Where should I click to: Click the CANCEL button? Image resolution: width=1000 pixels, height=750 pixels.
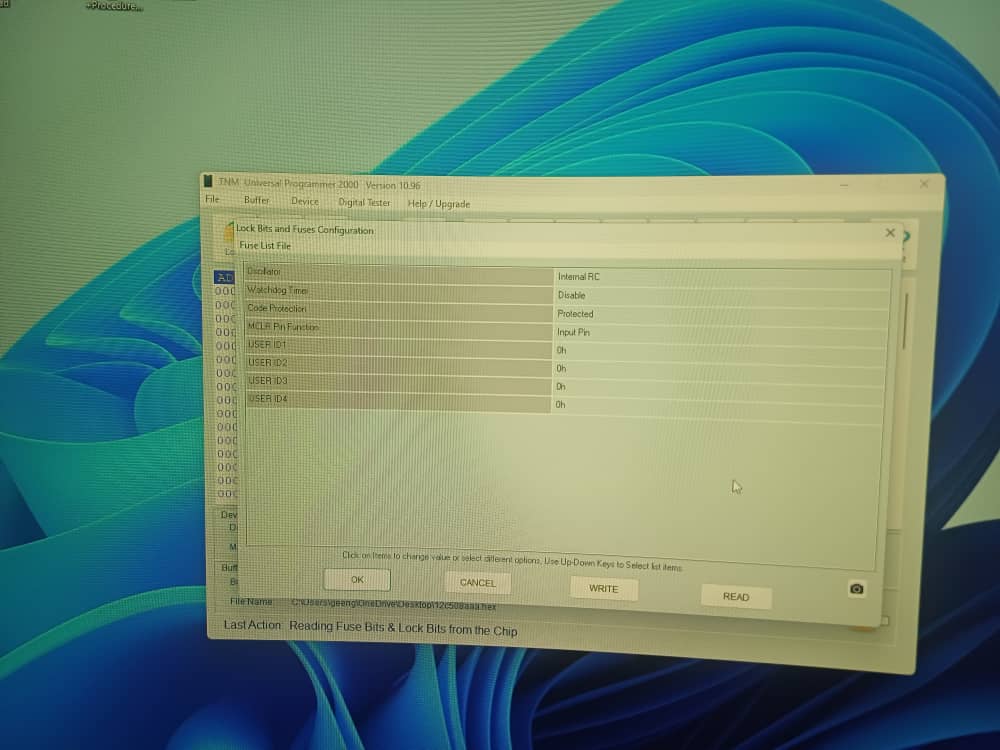478,583
